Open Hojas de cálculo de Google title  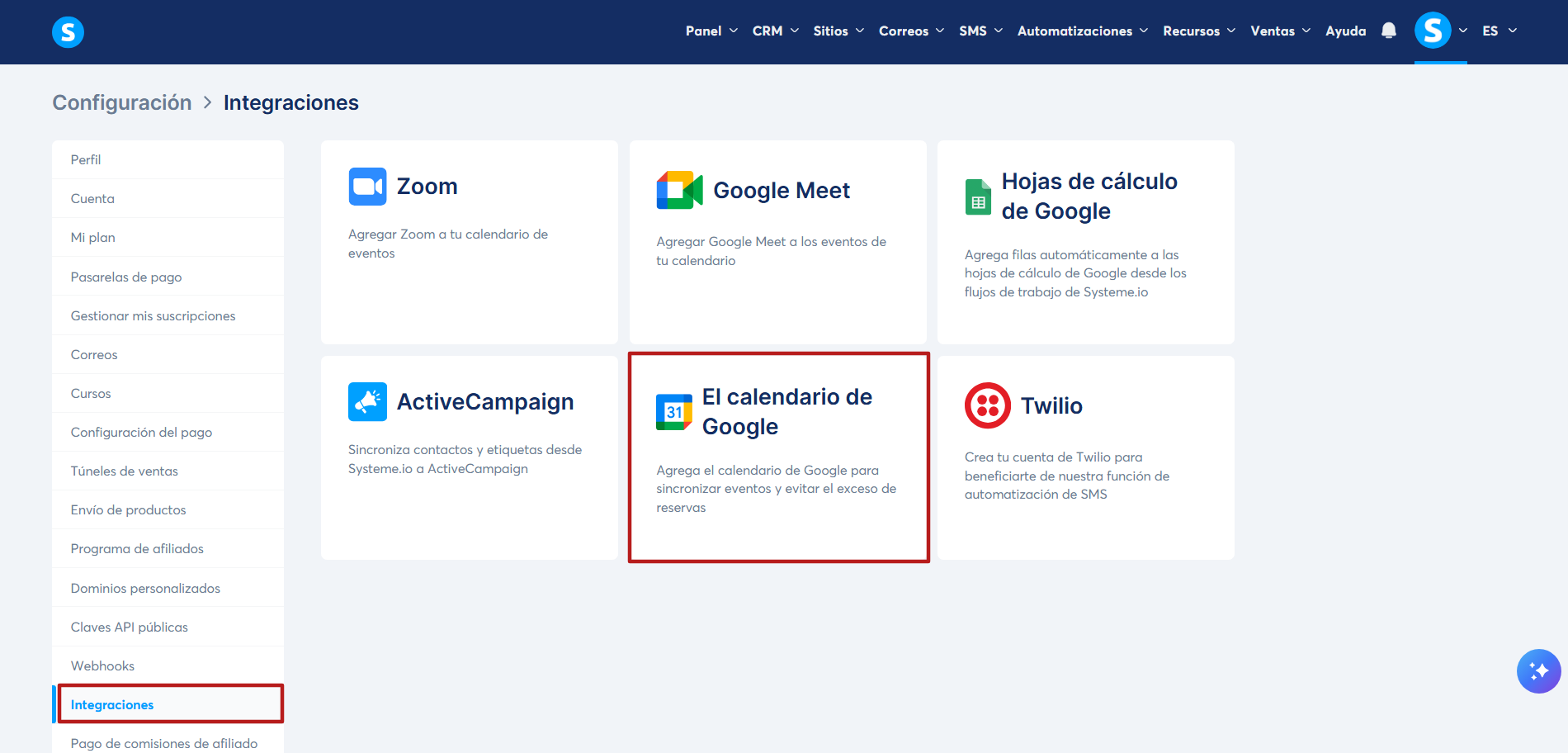1089,197
